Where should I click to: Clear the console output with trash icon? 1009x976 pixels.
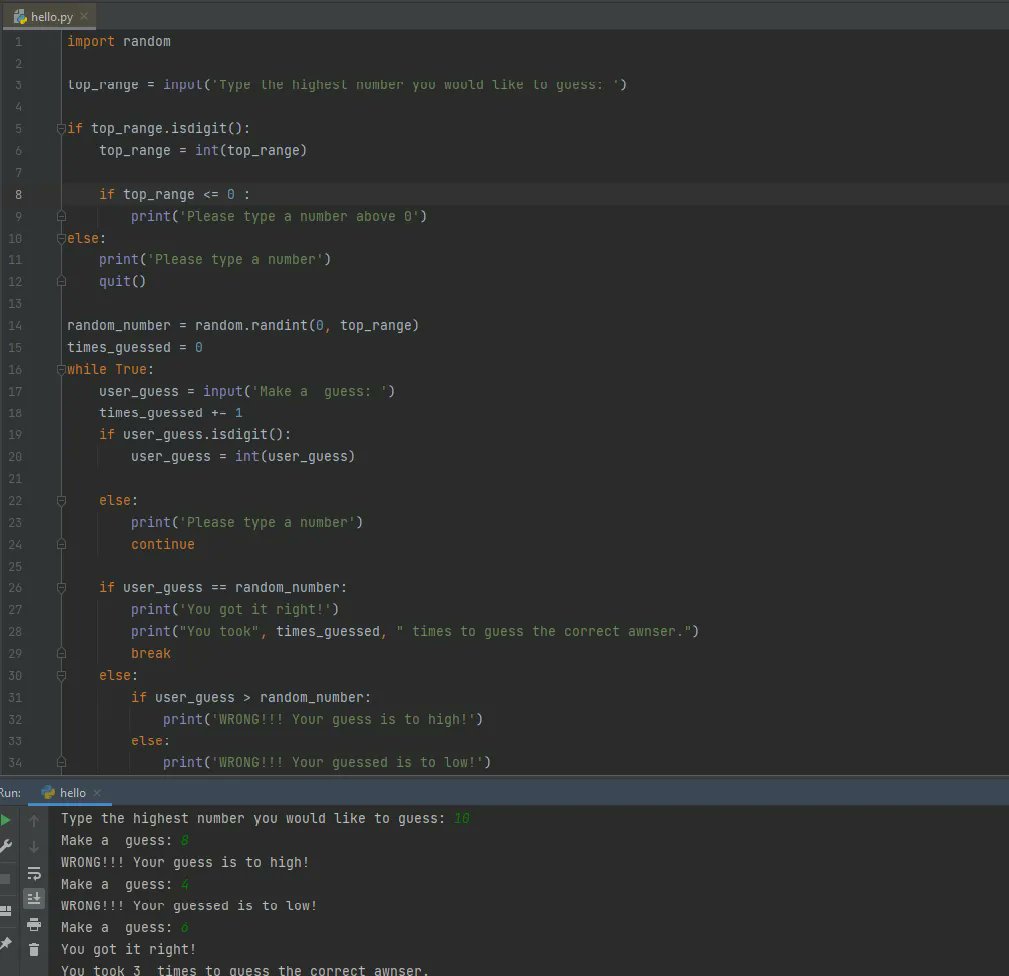click(x=34, y=950)
